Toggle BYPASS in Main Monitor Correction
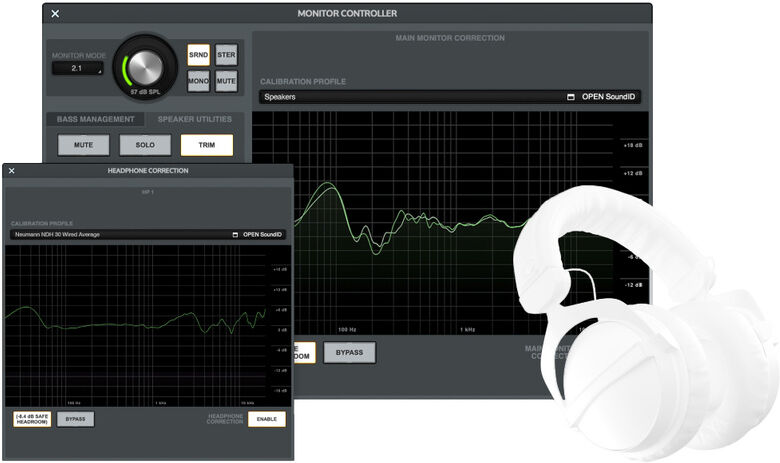The image size is (780, 463). (x=349, y=353)
